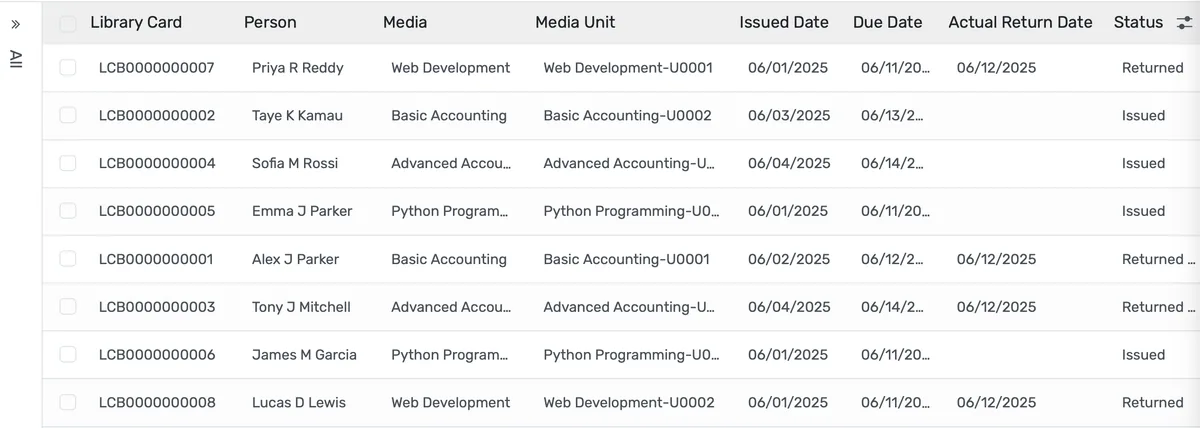Viewport: 1200px width, 428px height.
Task: Open library card LCB0000000004 record
Action: (157, 164)
